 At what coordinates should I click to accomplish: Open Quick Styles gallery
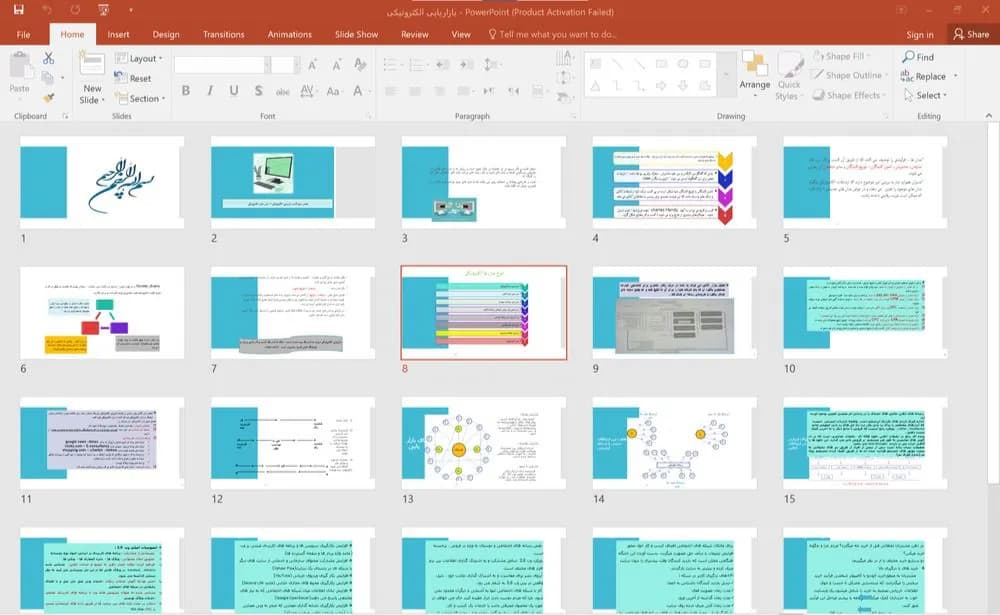click(x=789, y=77)
